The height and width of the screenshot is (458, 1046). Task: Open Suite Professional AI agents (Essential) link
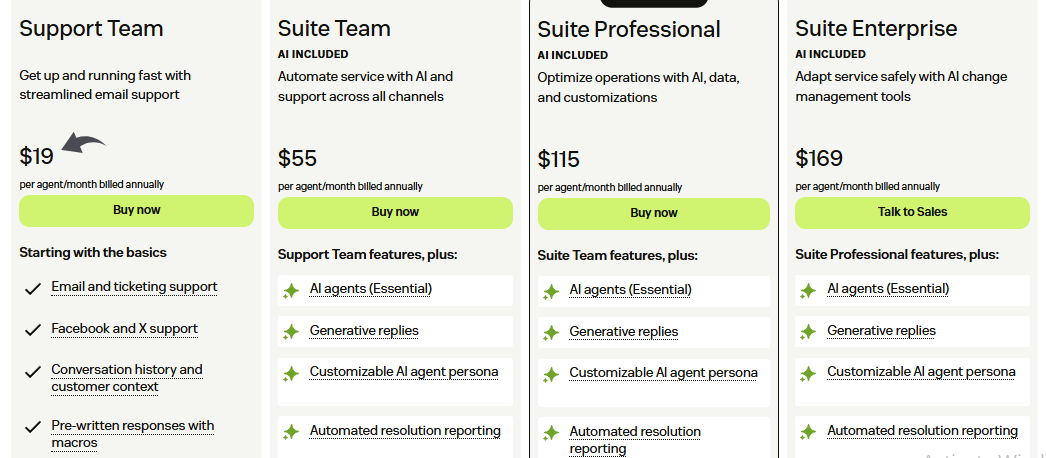[x=630, y=290]
